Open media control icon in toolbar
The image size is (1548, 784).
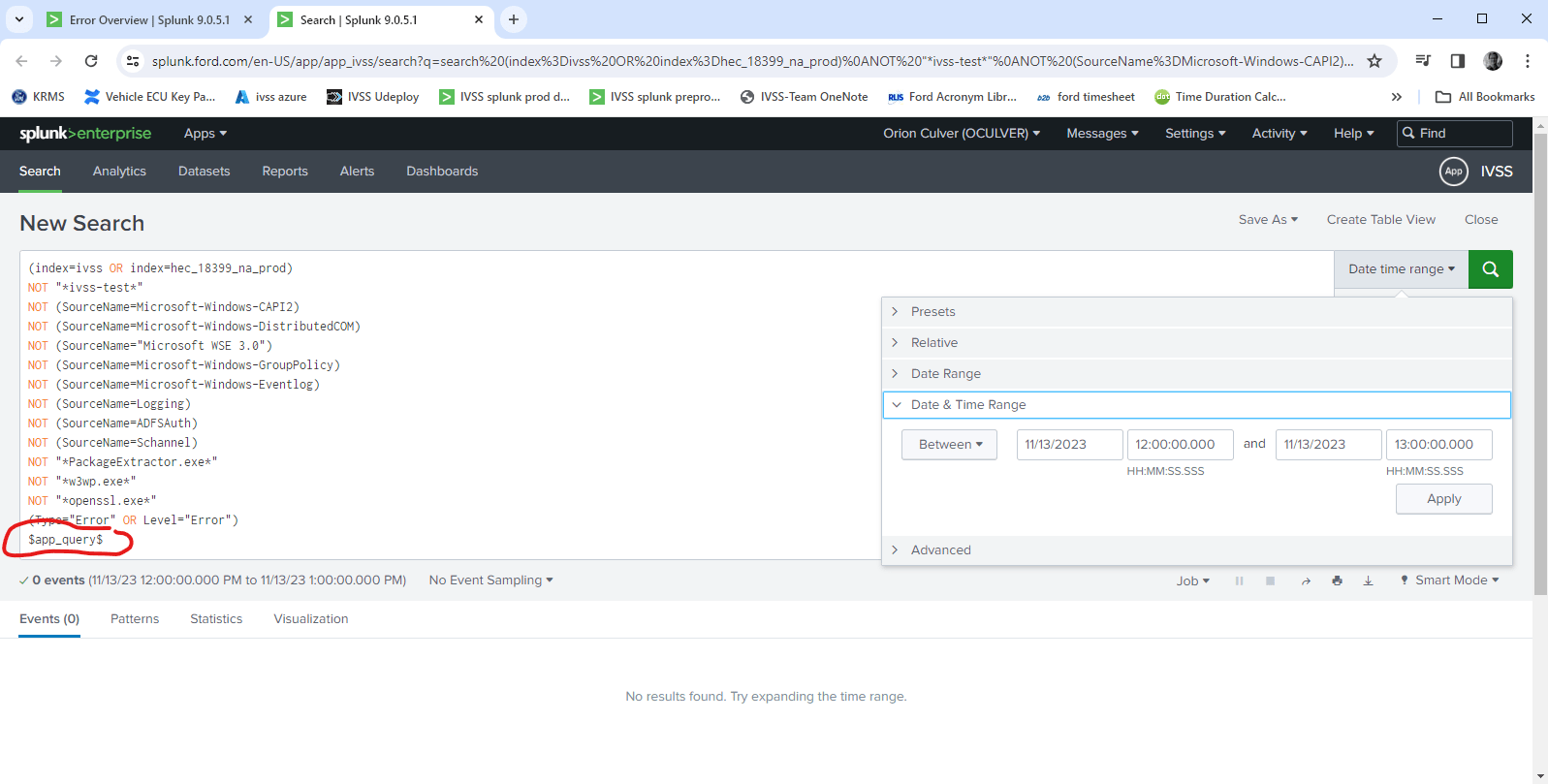point(1423,61)
